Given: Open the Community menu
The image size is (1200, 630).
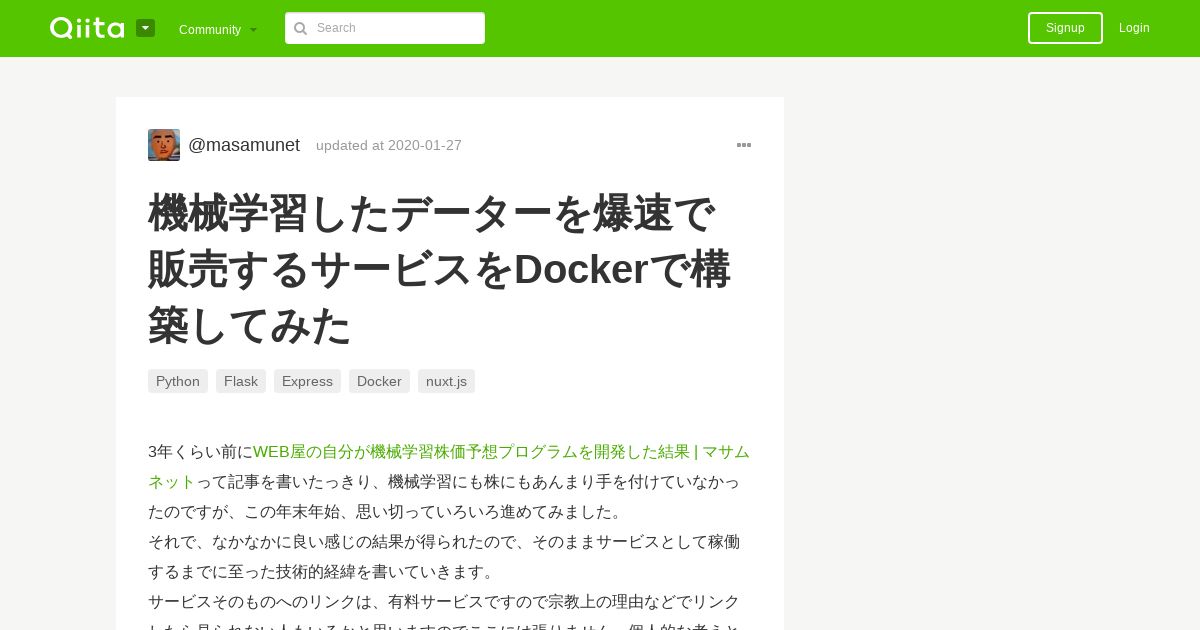Looking at the screenshot, I should [x=218, y=29].
